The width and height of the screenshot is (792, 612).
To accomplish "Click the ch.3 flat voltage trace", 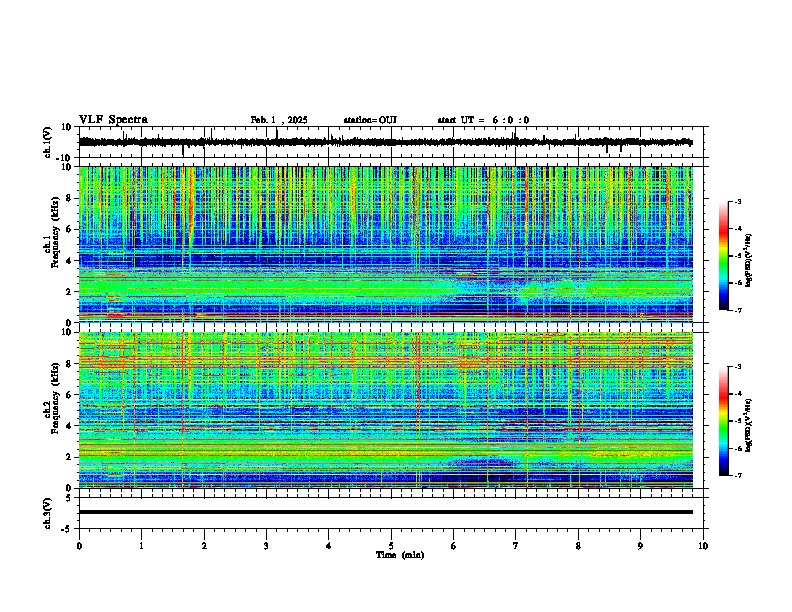I will click(x=385, y=512).
